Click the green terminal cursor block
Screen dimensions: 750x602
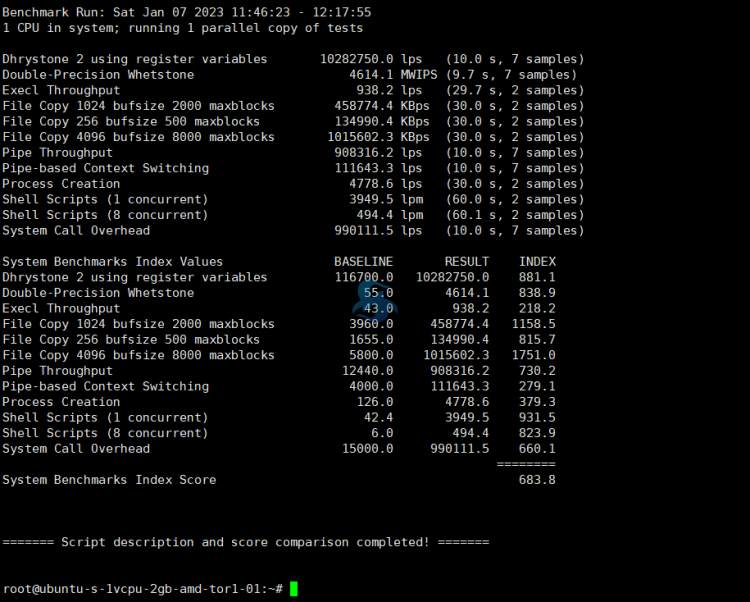click(294, 589)
